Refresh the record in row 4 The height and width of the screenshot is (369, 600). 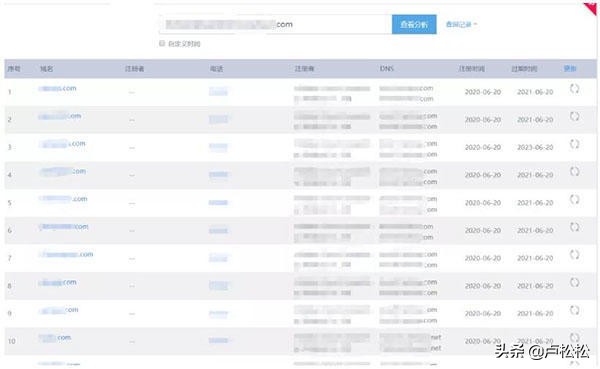click(574, 171)
